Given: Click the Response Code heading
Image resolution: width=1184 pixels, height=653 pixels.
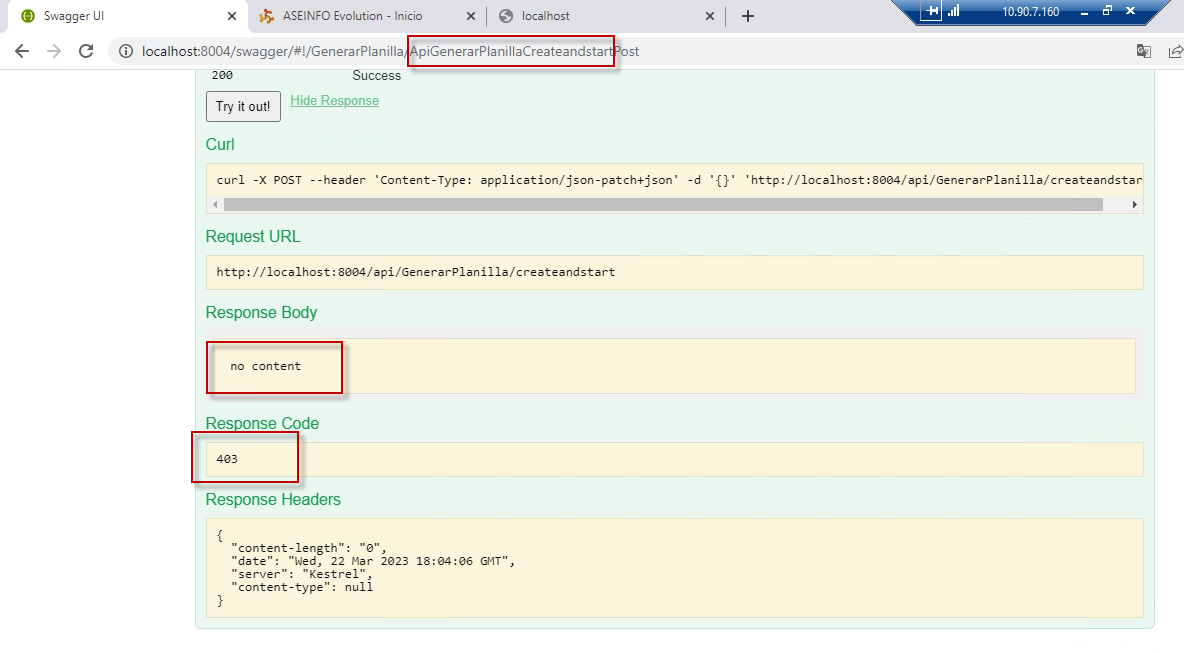Looking at the screenshot, I should [262, 424].
